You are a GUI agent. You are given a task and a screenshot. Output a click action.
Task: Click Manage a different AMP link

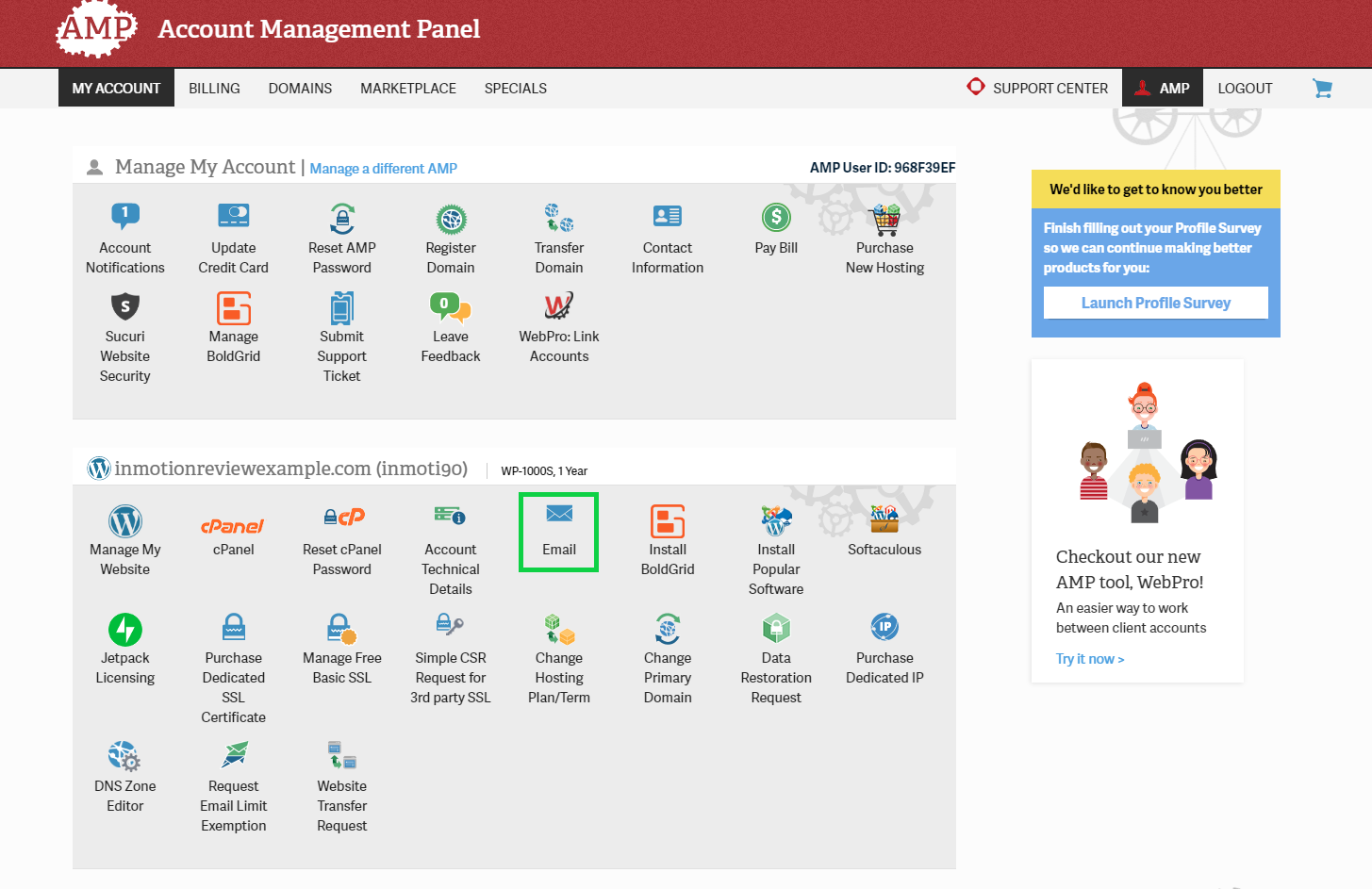383,169
